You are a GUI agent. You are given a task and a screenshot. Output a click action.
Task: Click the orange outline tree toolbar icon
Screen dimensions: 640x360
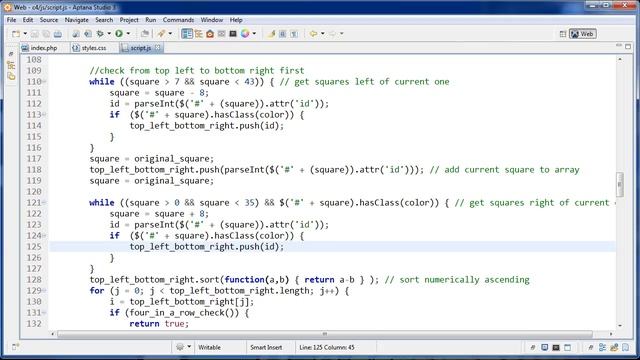(199, 34)
